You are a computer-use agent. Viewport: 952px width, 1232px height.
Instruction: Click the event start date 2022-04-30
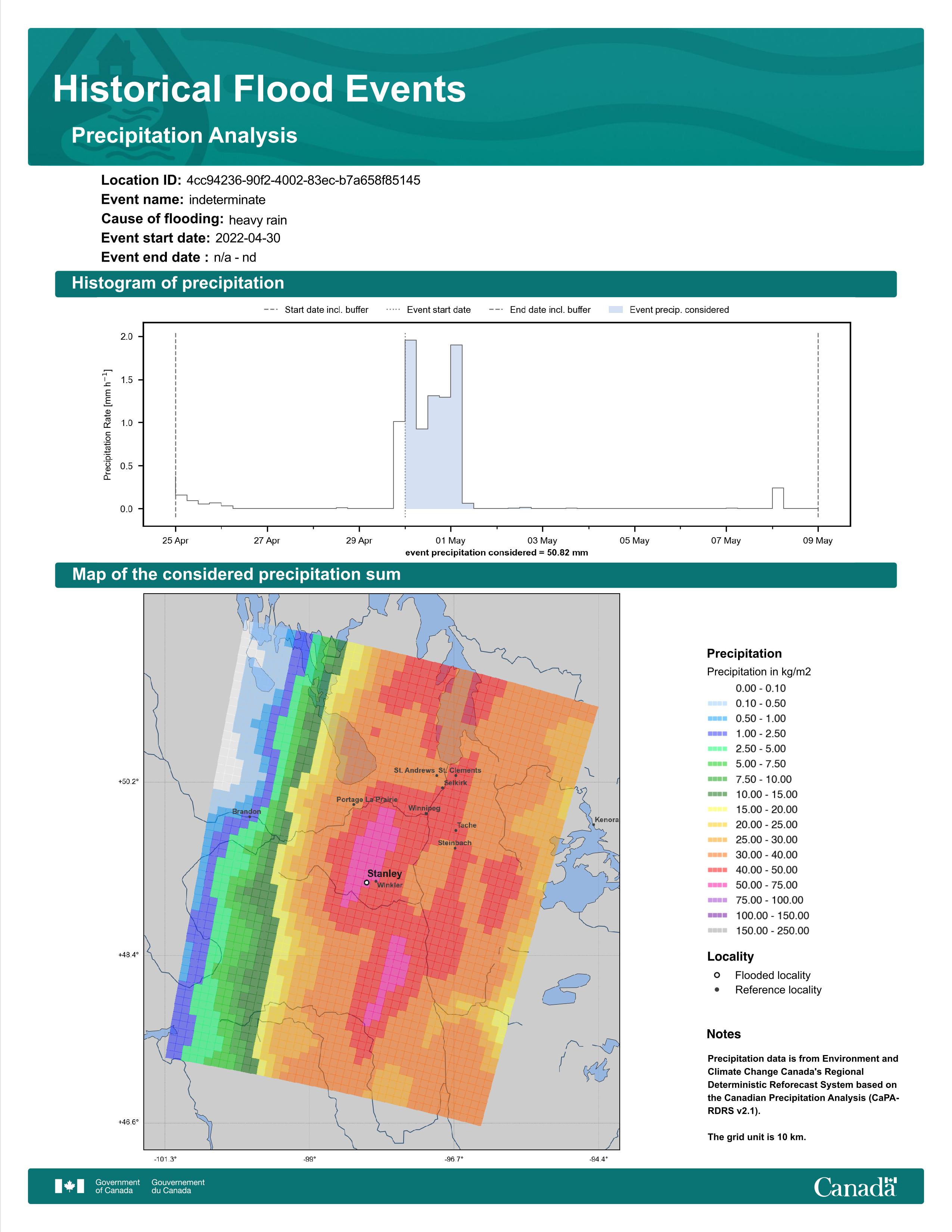coord(248,238)
